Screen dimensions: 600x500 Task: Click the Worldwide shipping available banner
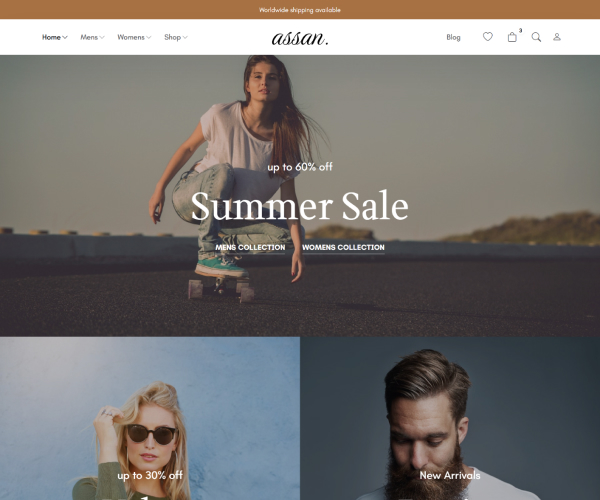coord(300,10)
